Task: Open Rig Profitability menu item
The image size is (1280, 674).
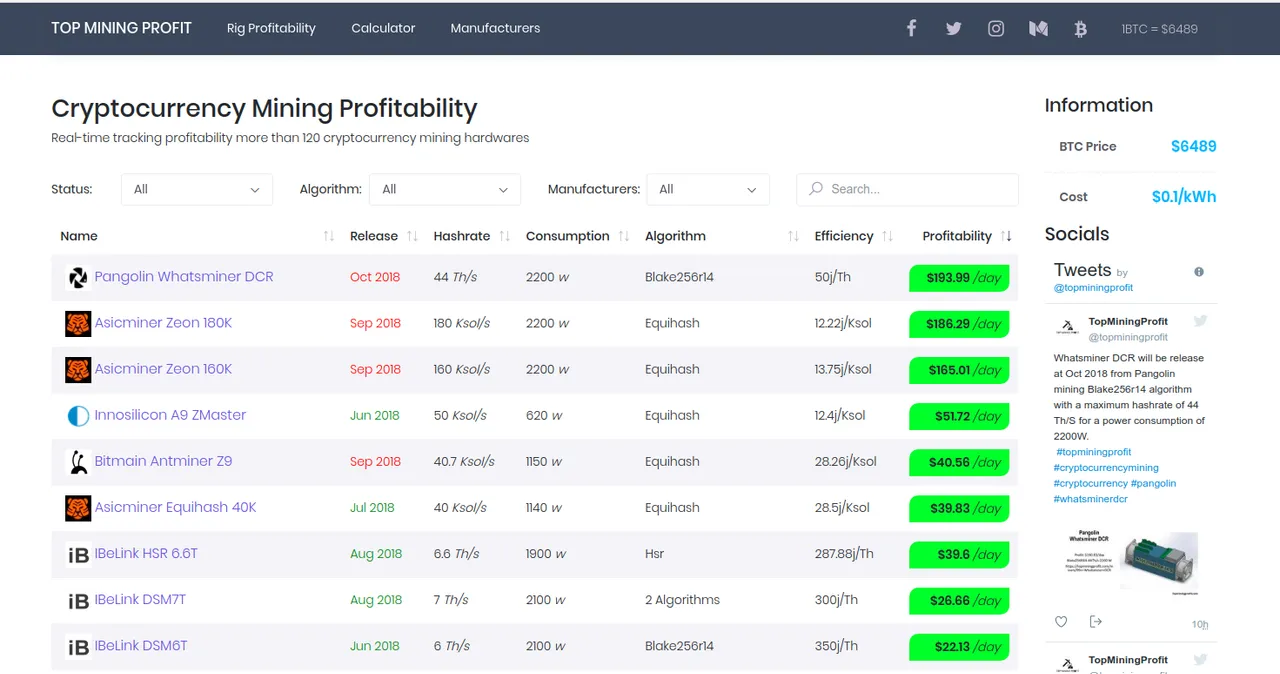Action: [271, 28]
